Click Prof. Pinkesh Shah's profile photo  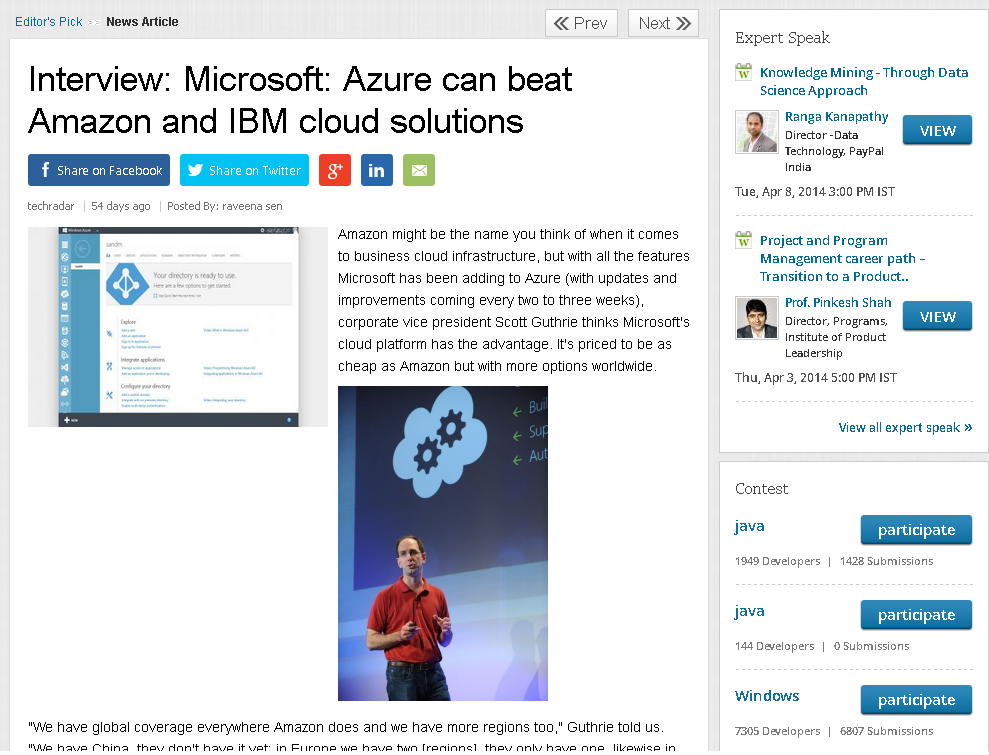(757, 318)
